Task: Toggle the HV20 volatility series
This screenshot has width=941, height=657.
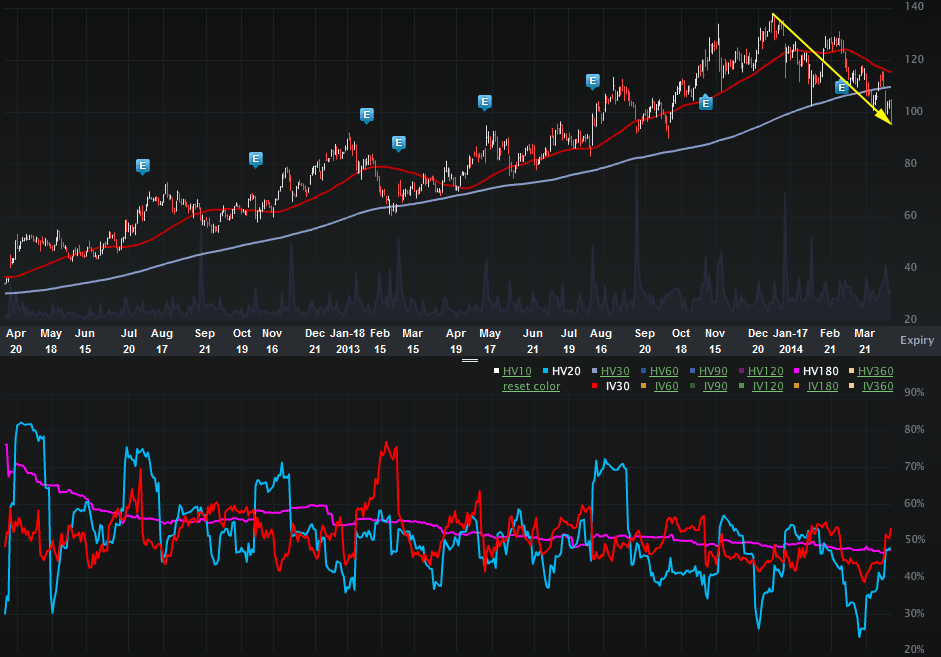Action: [x=566, y=371]
